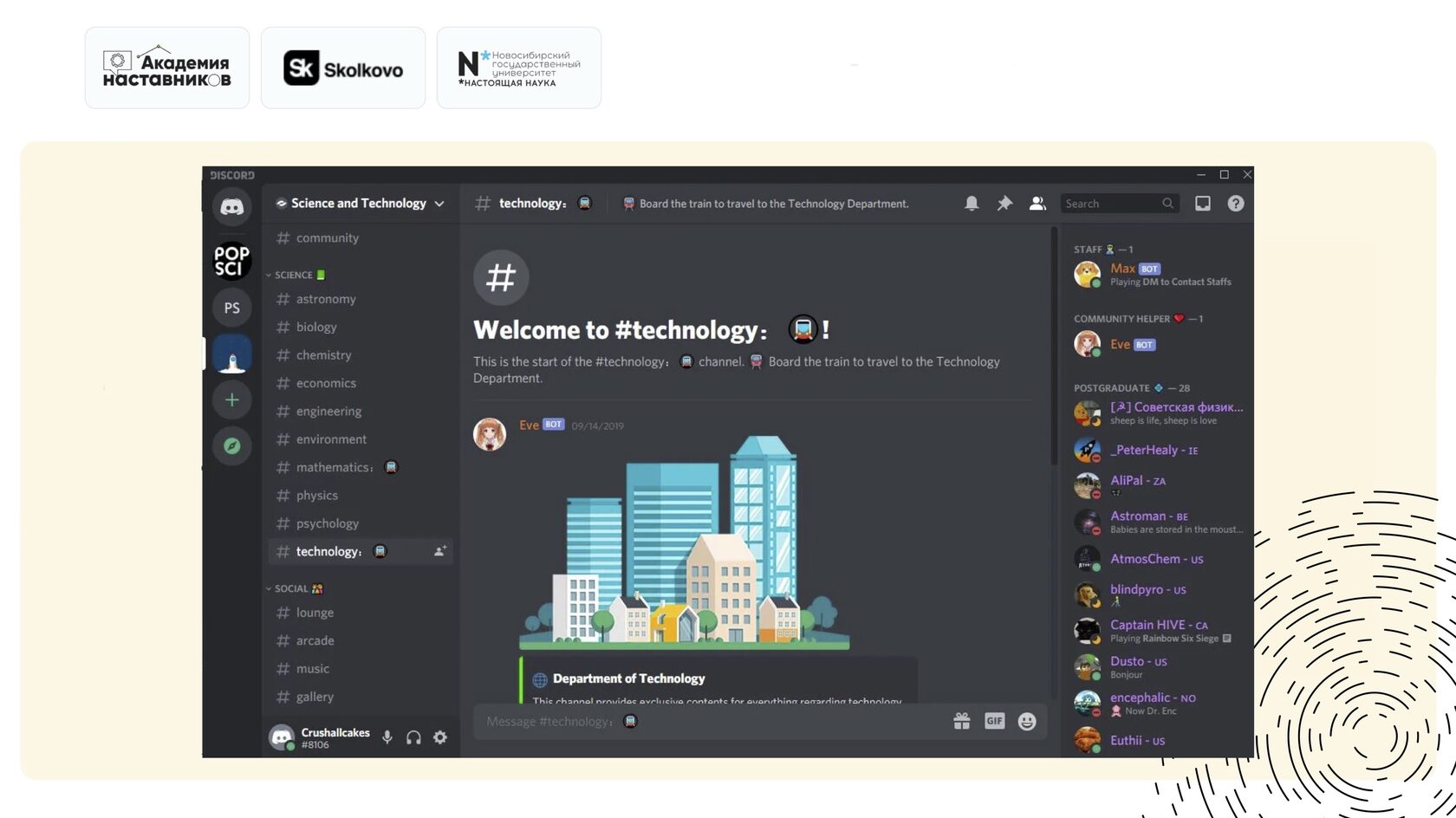The image size is (1456, 818).
Task: Toggle microphone mute
Action: tap(387, 737)
